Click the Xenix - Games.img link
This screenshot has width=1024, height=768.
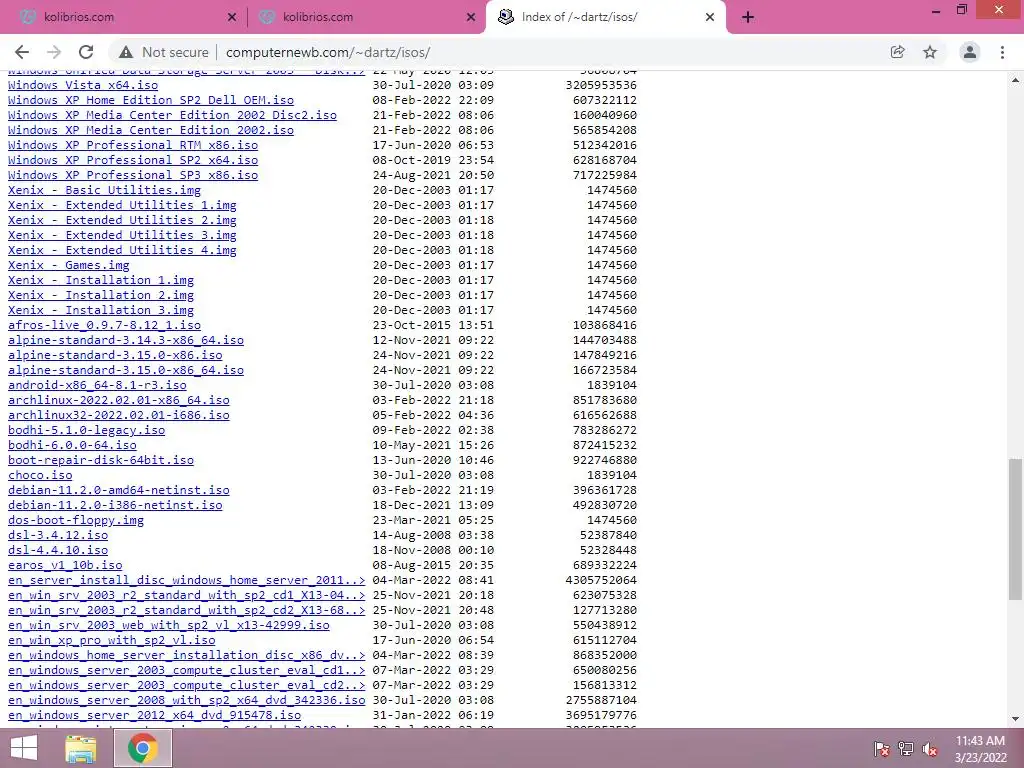[x=69, y=265]
